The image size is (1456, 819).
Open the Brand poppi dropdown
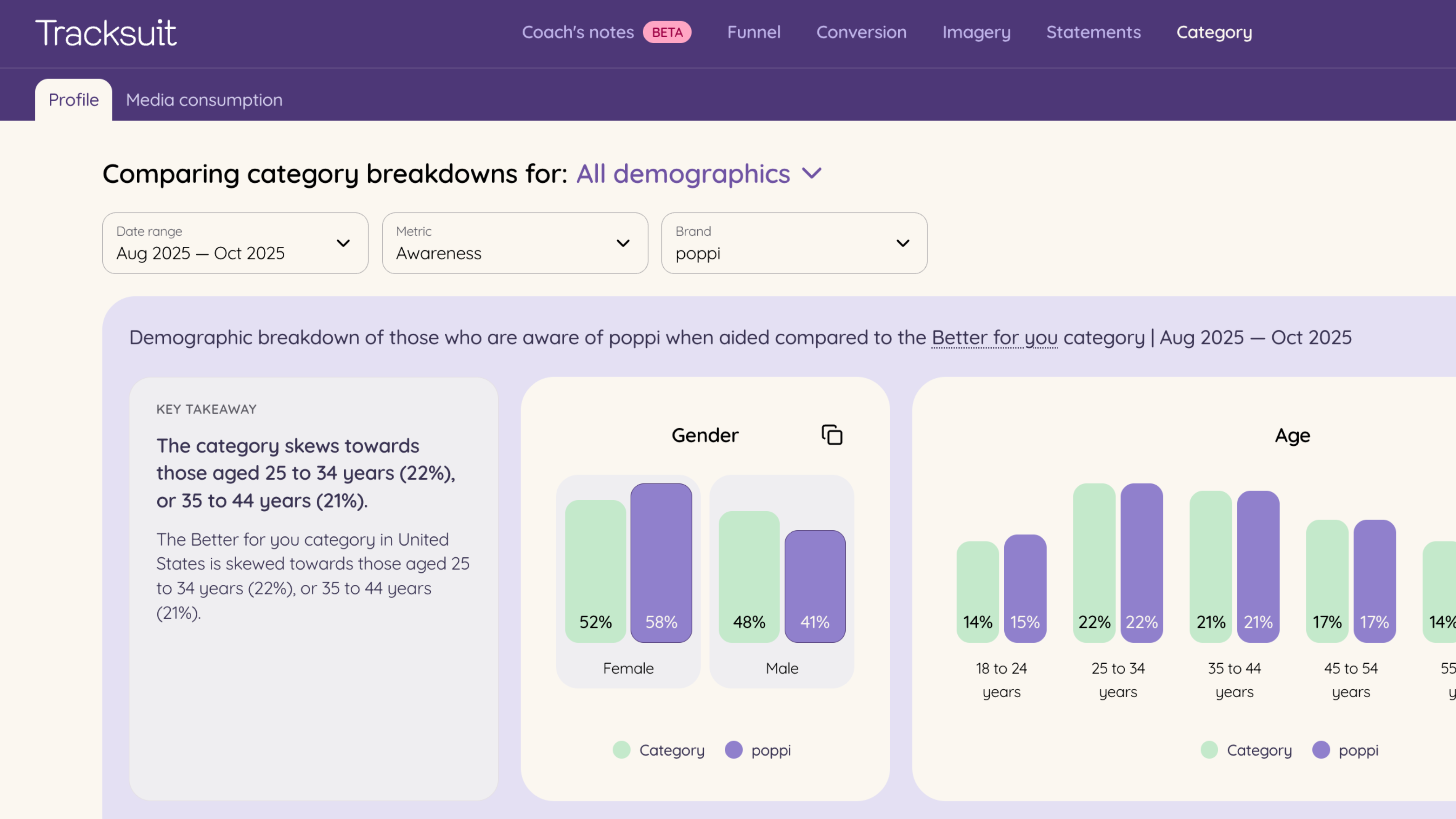click(x=794, y=243)
